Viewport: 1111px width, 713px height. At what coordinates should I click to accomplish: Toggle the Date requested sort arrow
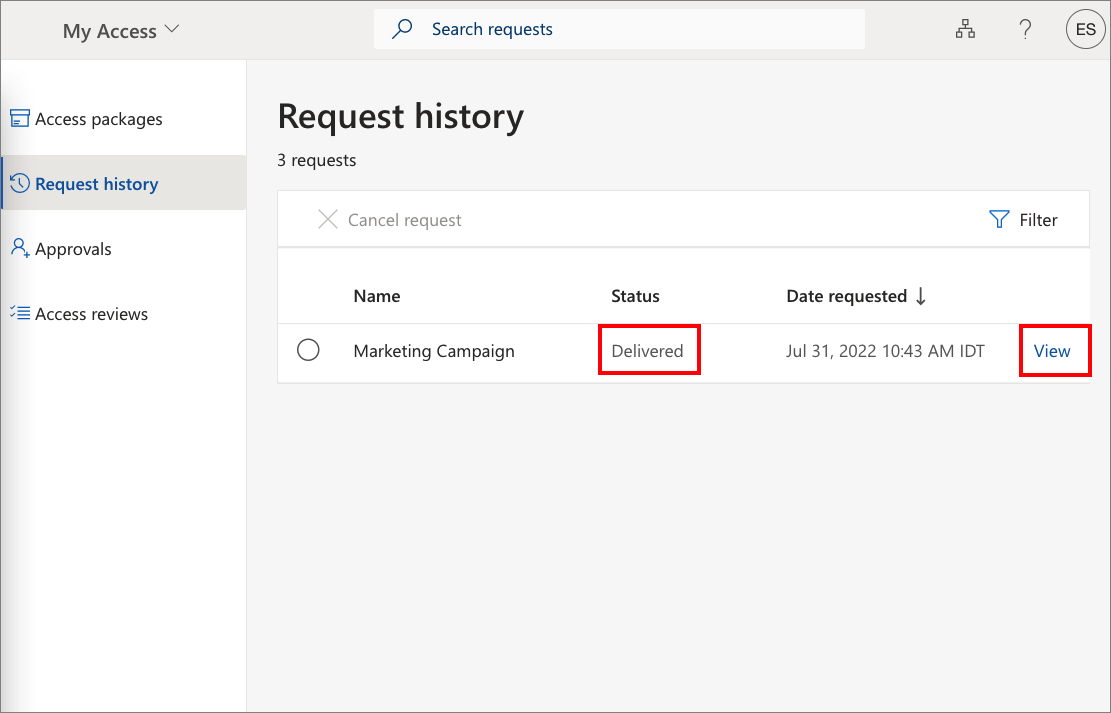[x=921, y=296]
